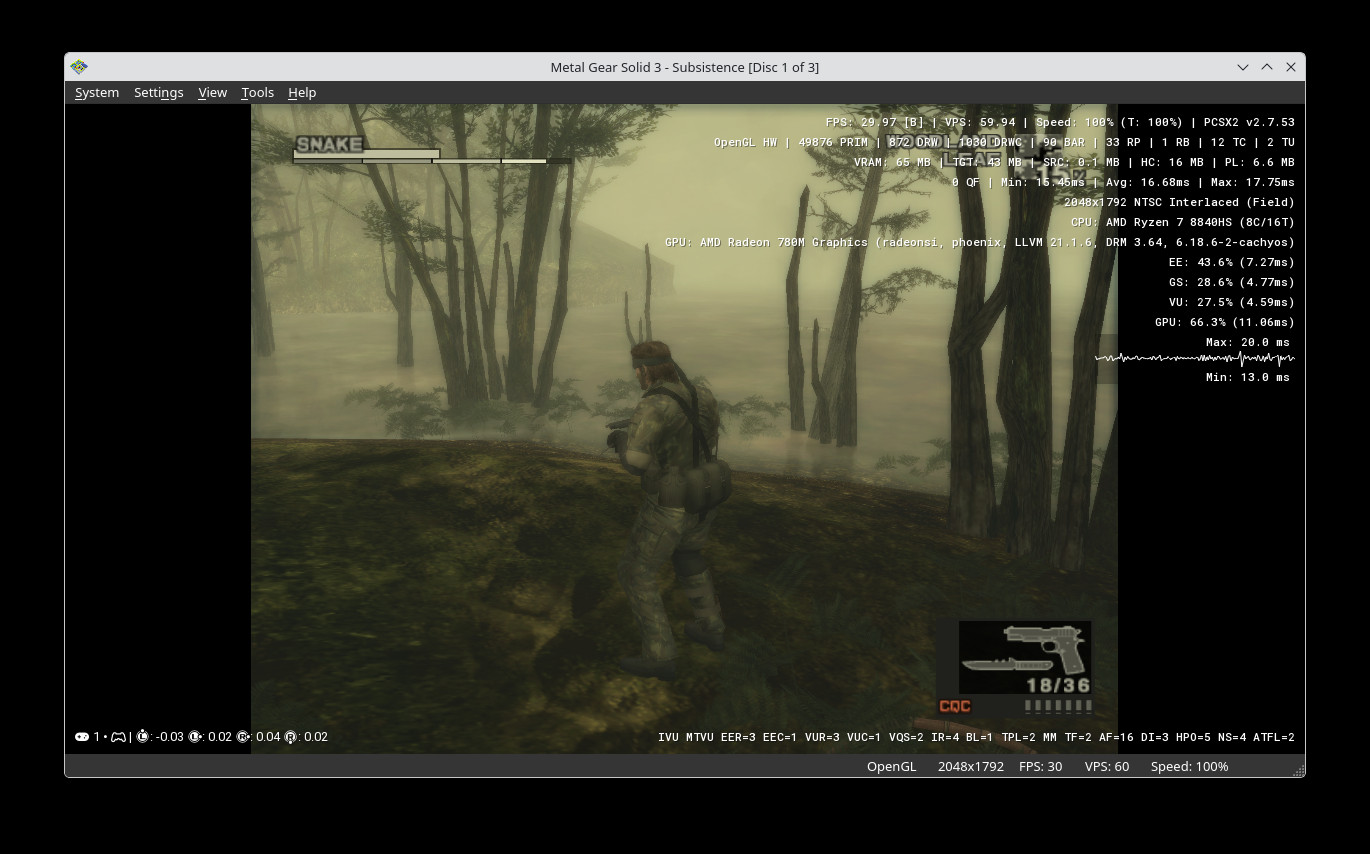Click the '2048x1792' resolution in status bar
The height and width of the screenshot is (854, 1370).
point(971,766)
